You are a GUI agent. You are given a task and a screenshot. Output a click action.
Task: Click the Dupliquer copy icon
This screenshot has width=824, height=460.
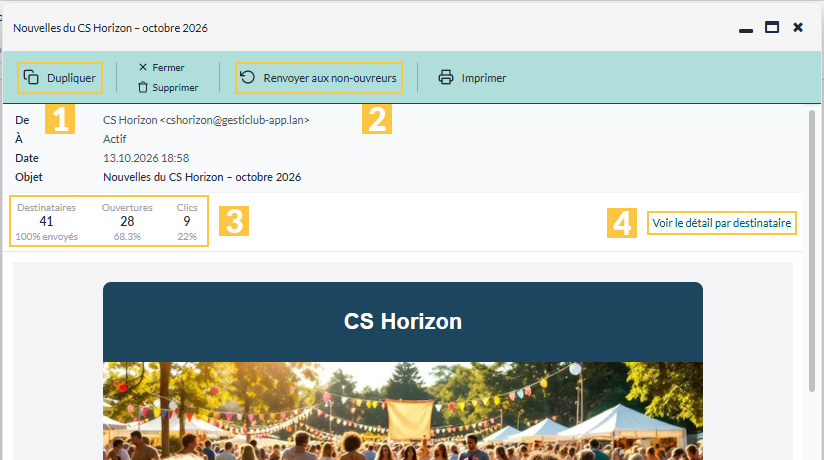coord(31,77)
